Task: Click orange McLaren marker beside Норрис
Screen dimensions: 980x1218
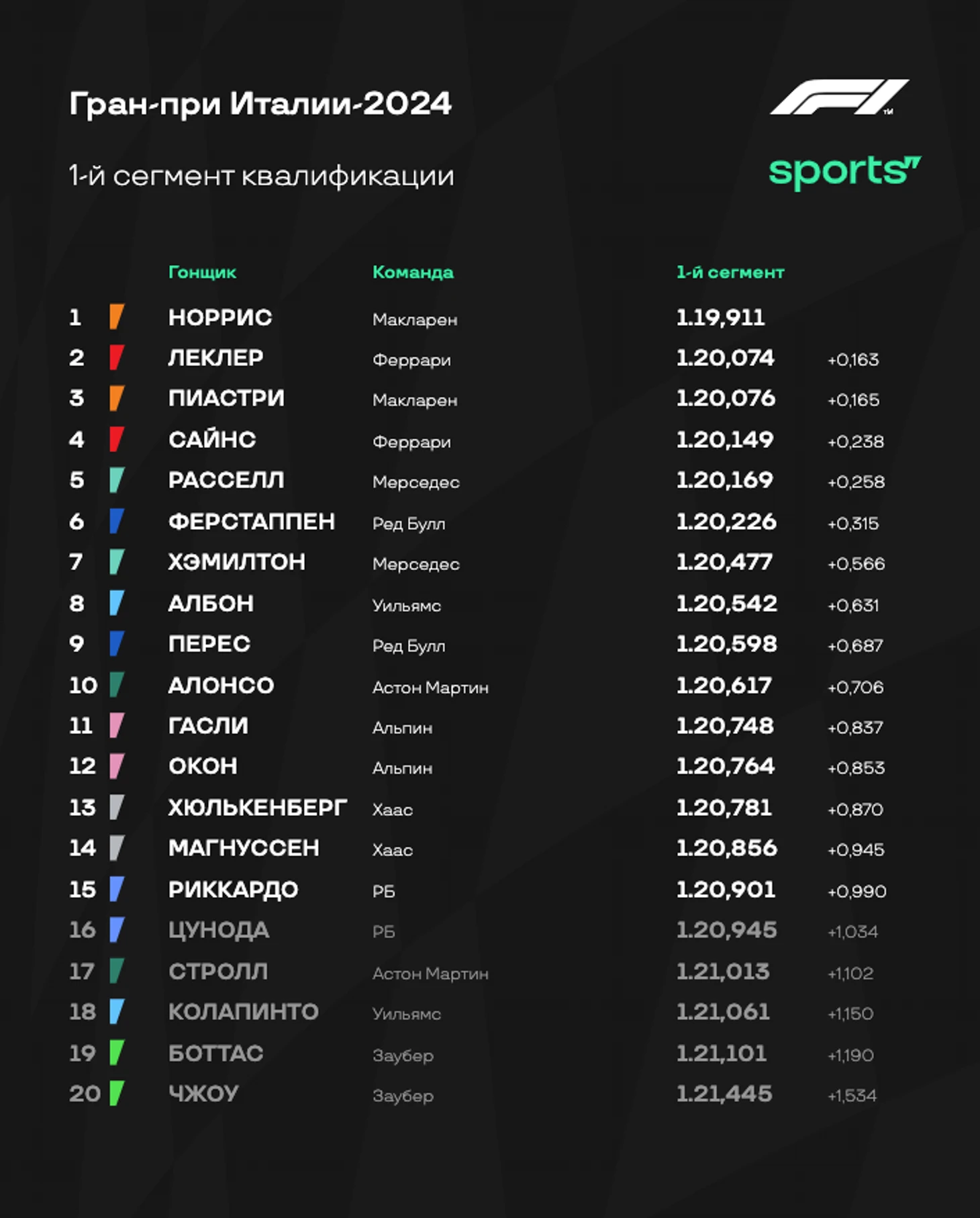Action: pos(117,317)
